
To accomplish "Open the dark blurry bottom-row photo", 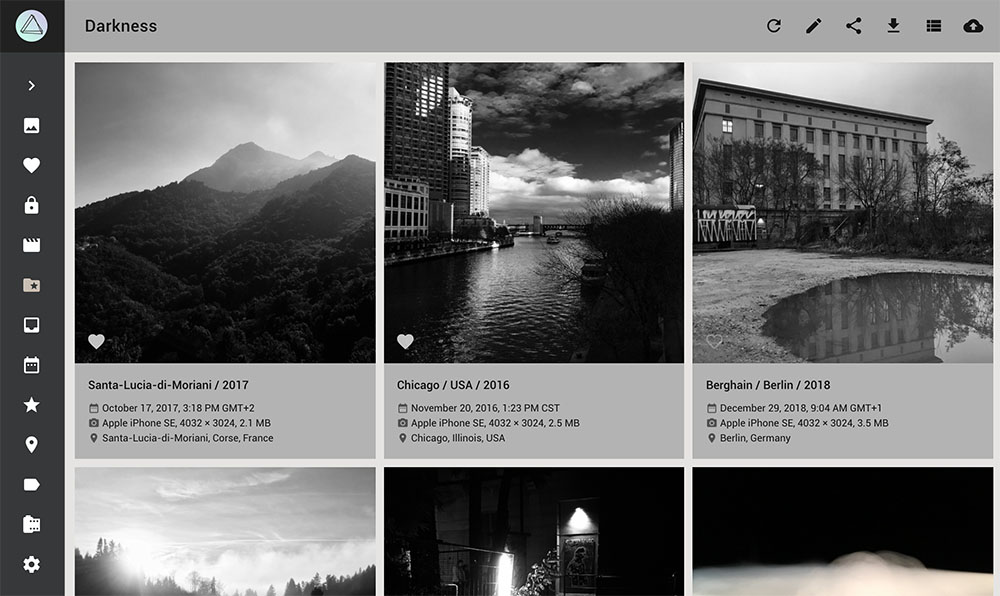I will click(x=842, y=532).
